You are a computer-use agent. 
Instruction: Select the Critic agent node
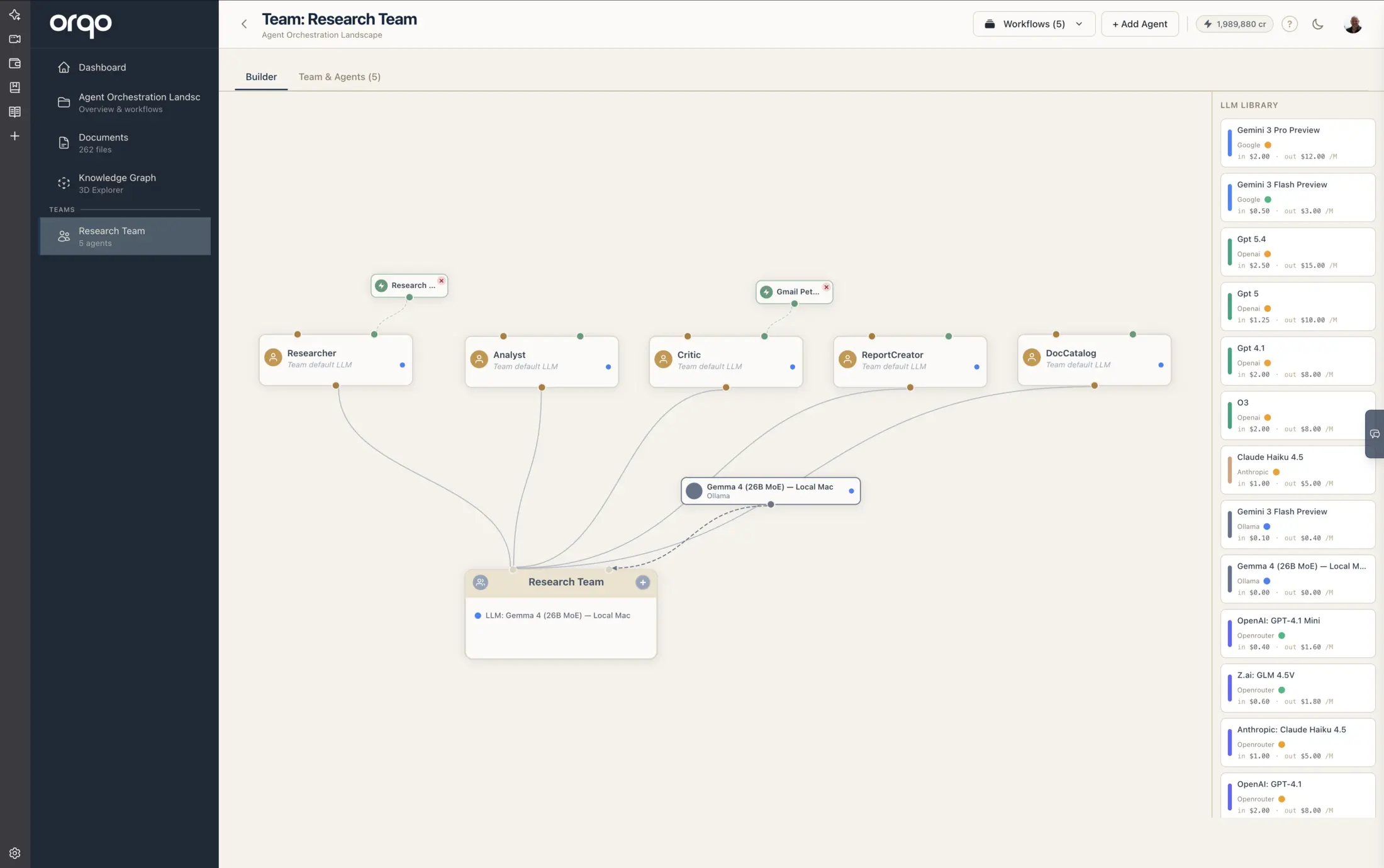point(726,361)
